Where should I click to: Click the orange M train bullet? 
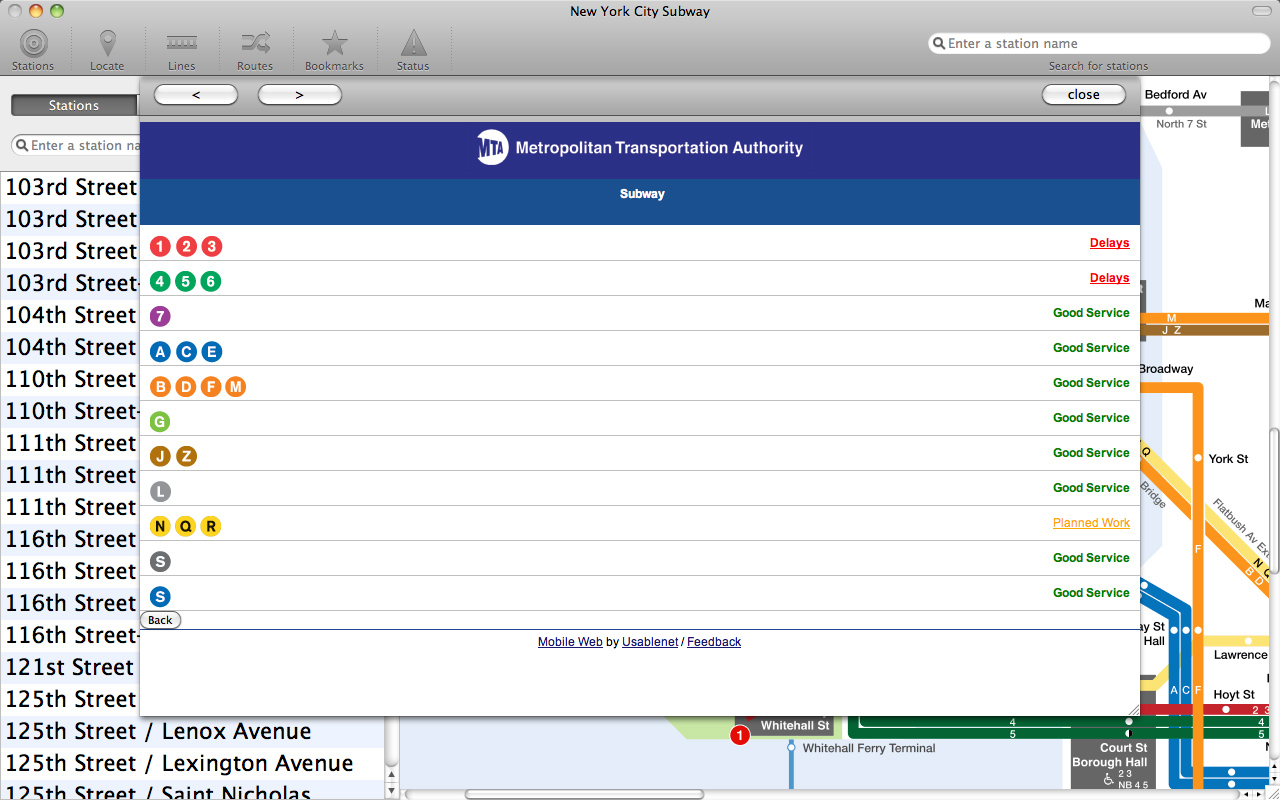coord(236,386)
